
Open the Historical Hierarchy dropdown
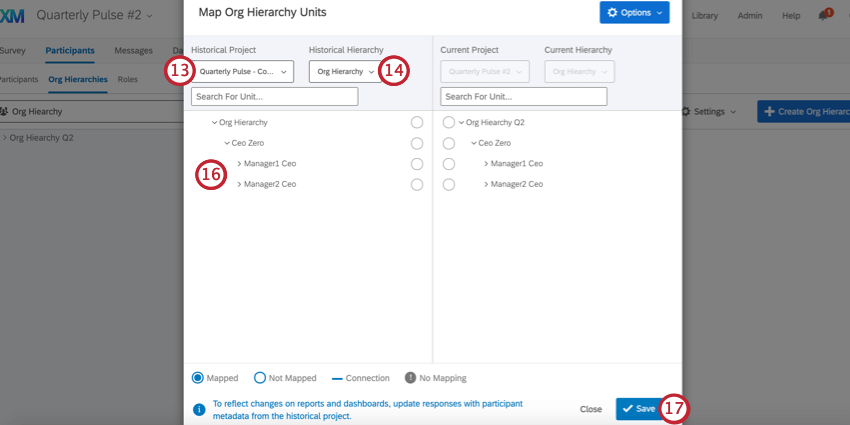point(344,71)
